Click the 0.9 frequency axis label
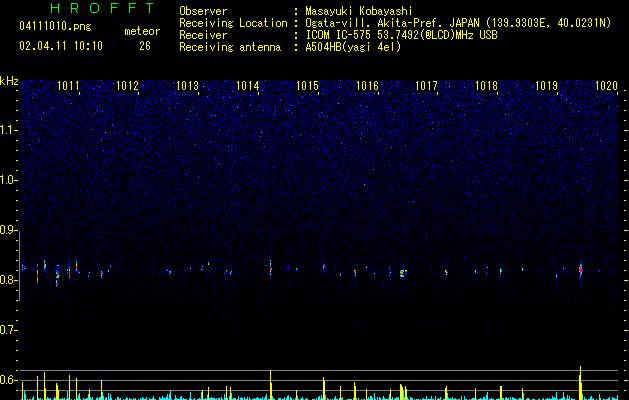 coord(9,230)
